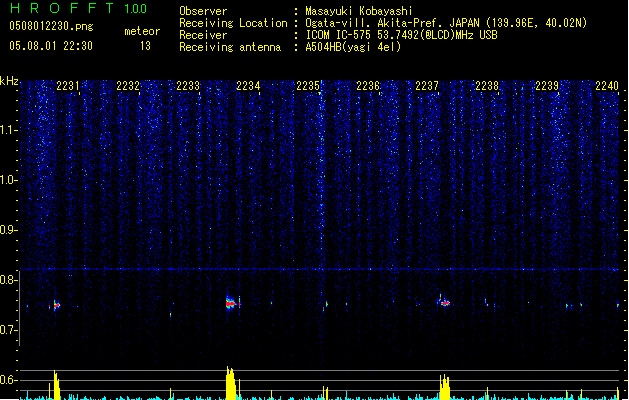Click the ICOM IC-575 receiver text
The image size is (629, 400).
pos(401,35)
